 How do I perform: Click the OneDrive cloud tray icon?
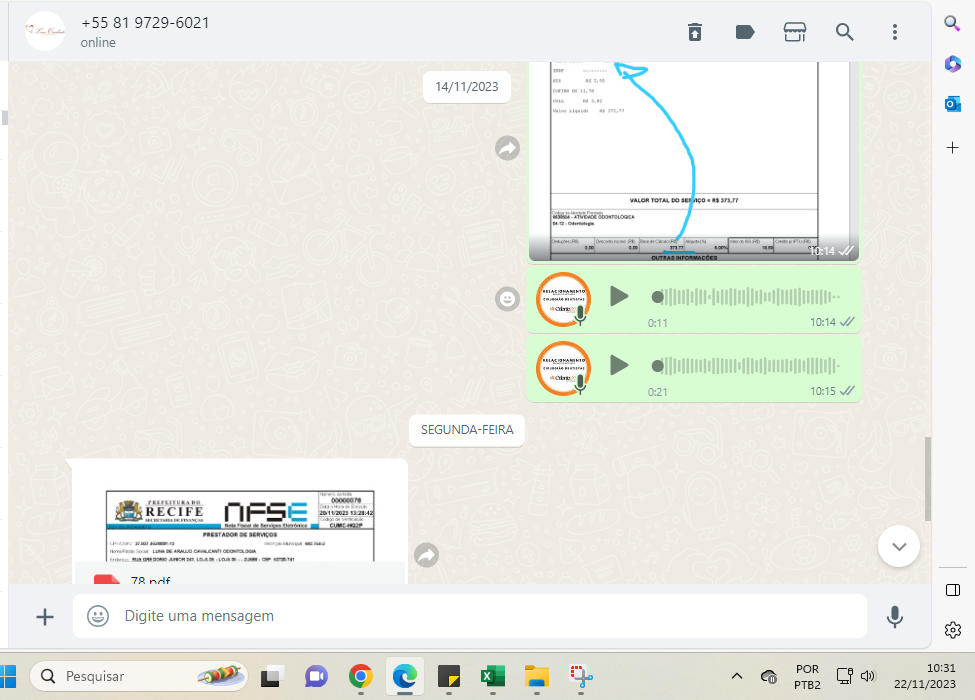click(769, 676)
